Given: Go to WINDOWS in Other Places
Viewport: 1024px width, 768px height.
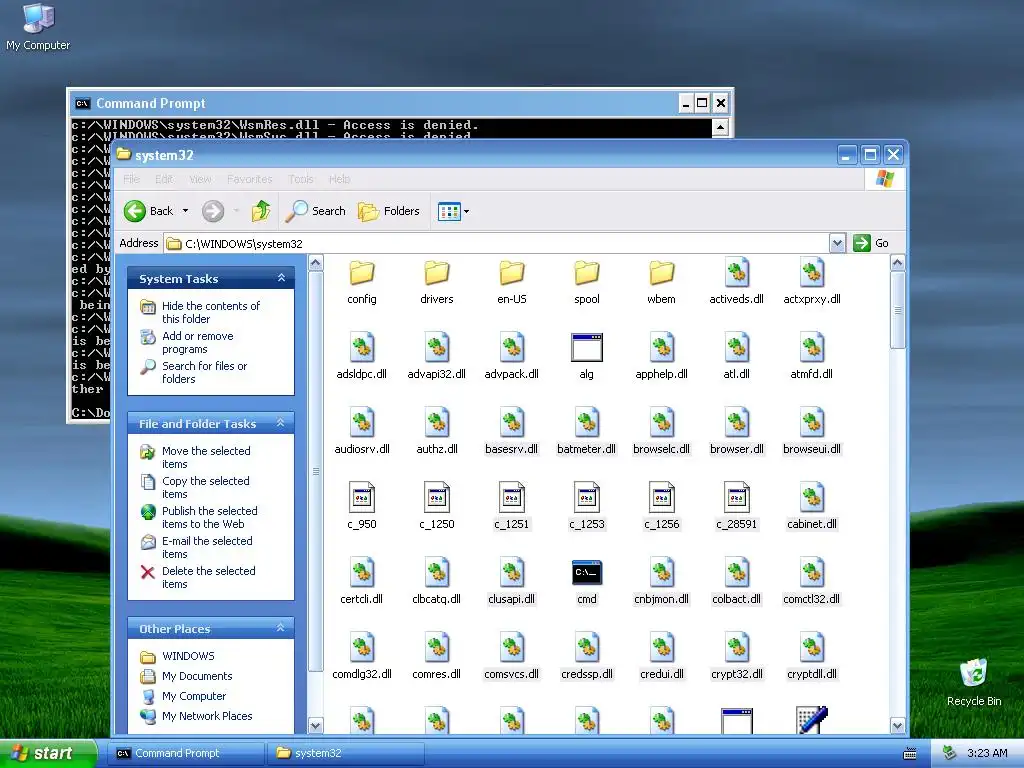Looking at the screenshot, I should coord(188,656).
